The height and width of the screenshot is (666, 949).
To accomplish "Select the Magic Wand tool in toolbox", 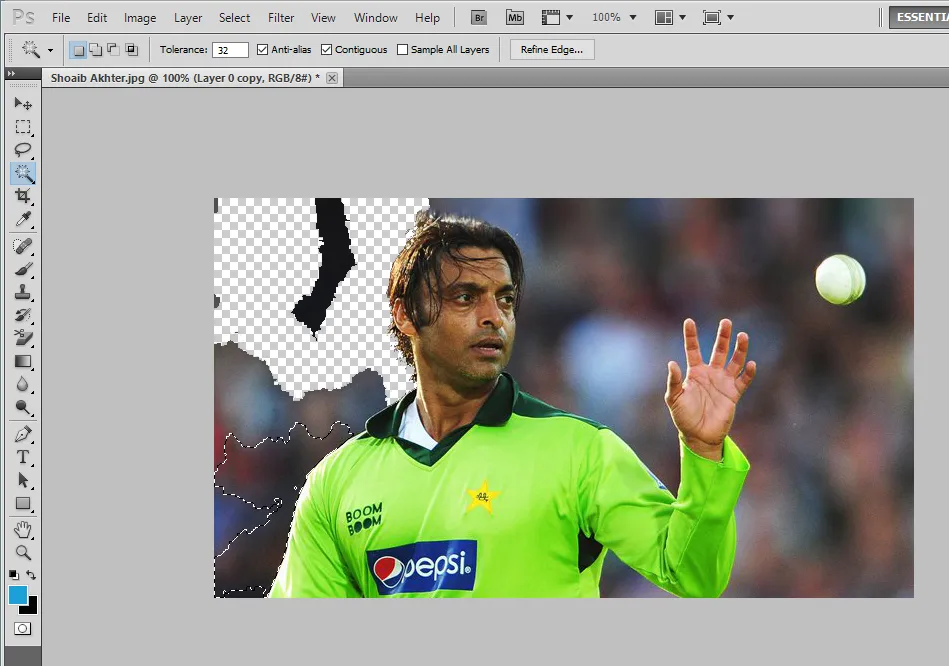I will click(23, 173).
